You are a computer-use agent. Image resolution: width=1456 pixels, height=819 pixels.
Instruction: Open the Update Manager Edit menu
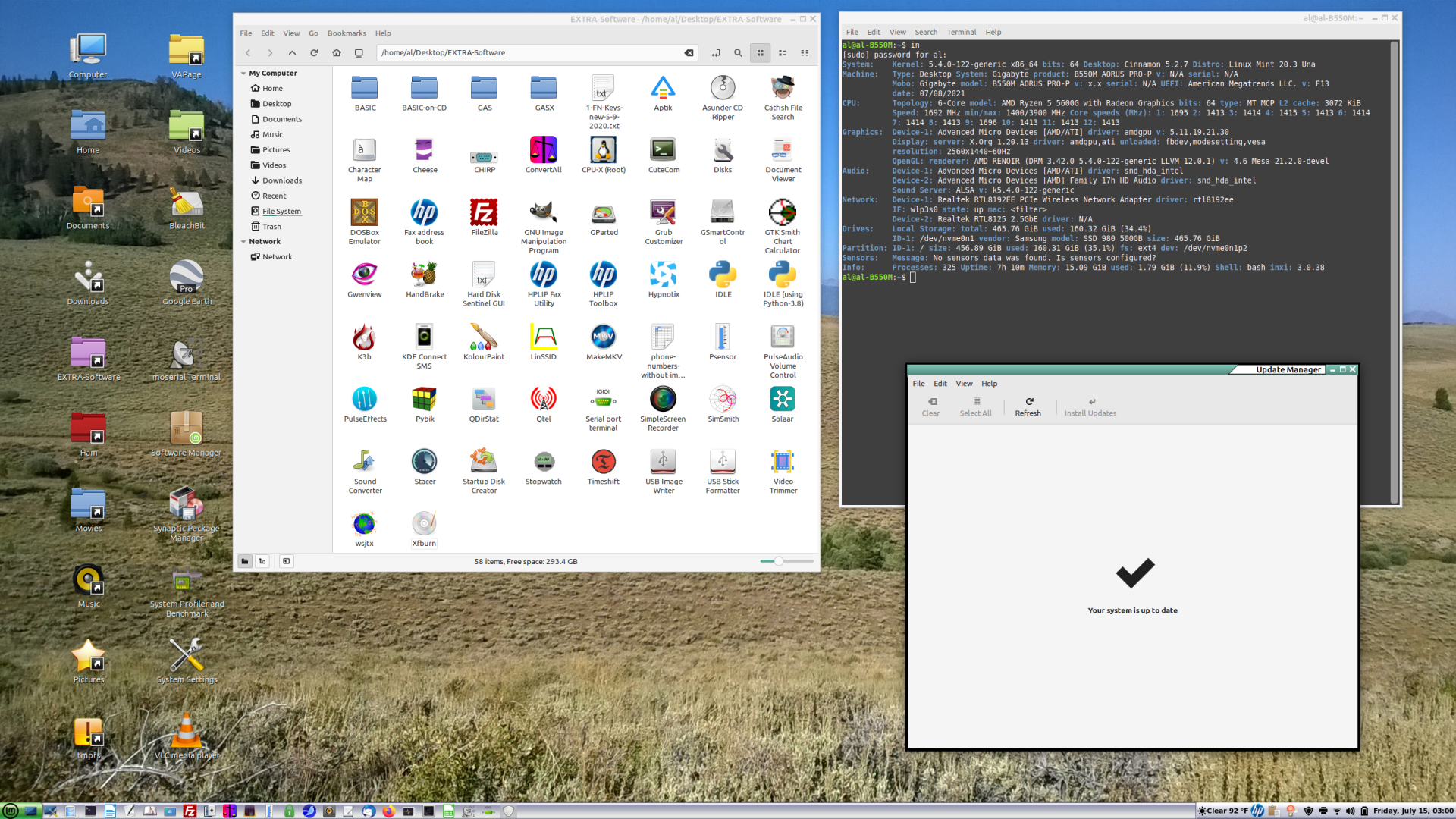click(x=940, y=384)
